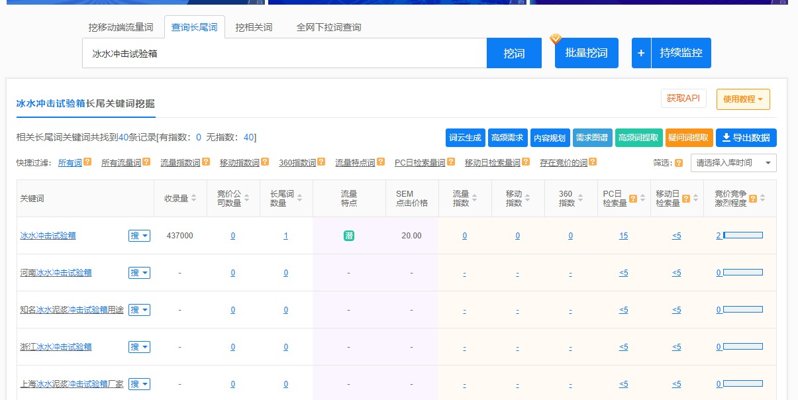This screenshot has width=798, height=400.
Task: Sort by 竞价公司数量 column arrows
Action: pyautogui.click(x=246, y=198)
